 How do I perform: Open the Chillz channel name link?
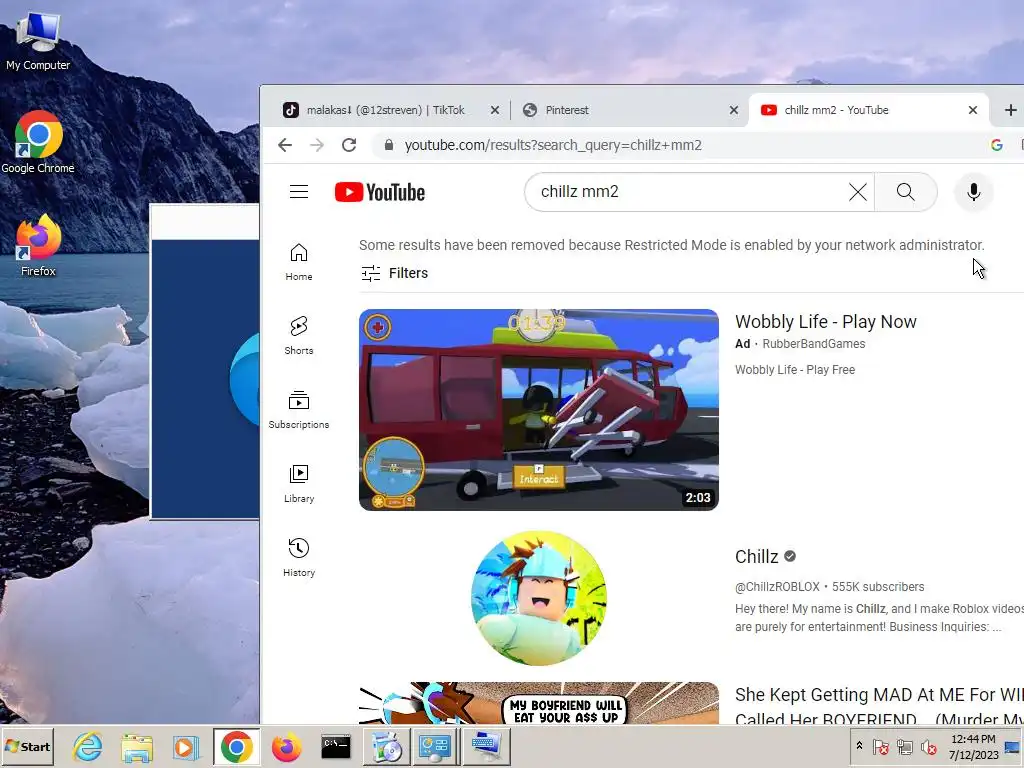coord(756,556)
